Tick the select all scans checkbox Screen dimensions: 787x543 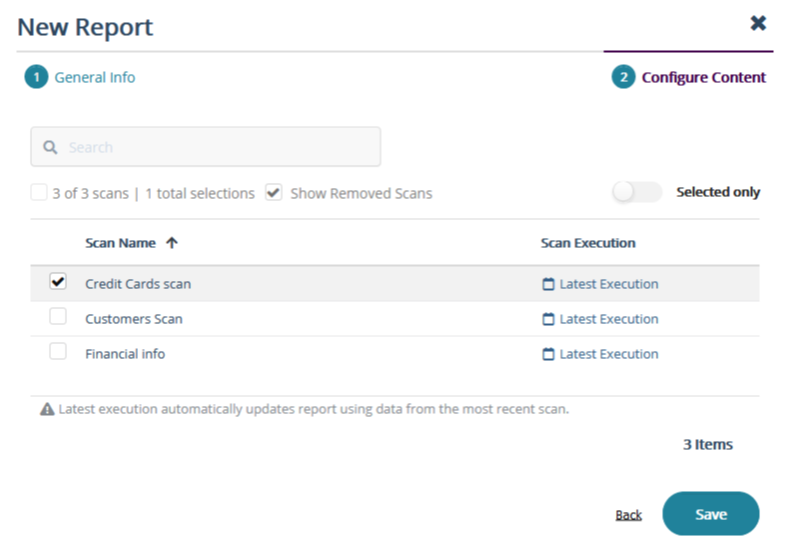point(39,193)
